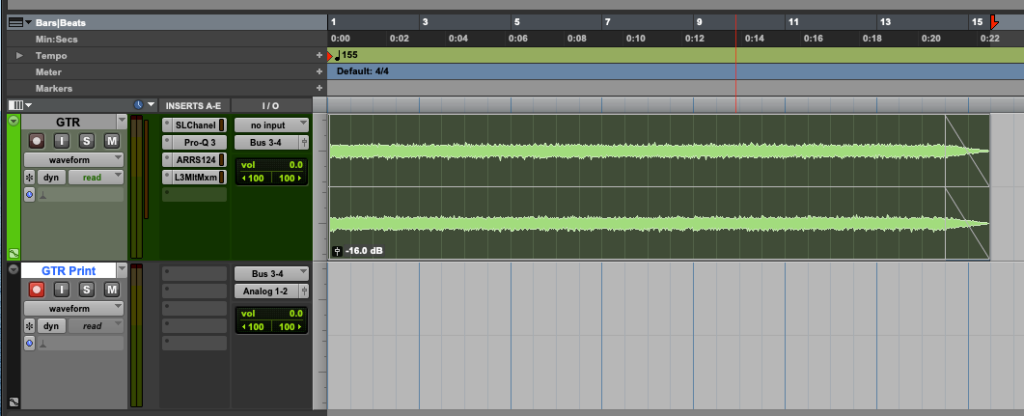Open GTR Print Bus 3-4 input selector
The width and height of the screenshot is (1024, 416).
[272, 274]
